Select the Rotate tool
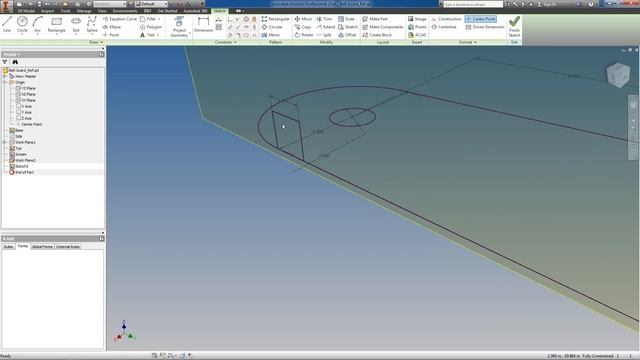This screenshot has height=360, width=640. (304, 35)
